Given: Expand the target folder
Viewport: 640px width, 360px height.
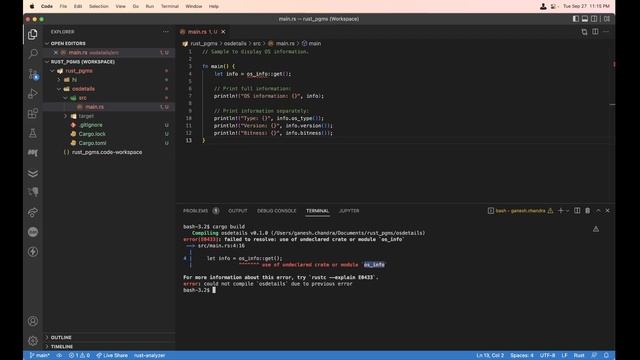Looking at the screenshot, I should click(x=66, y=116).
